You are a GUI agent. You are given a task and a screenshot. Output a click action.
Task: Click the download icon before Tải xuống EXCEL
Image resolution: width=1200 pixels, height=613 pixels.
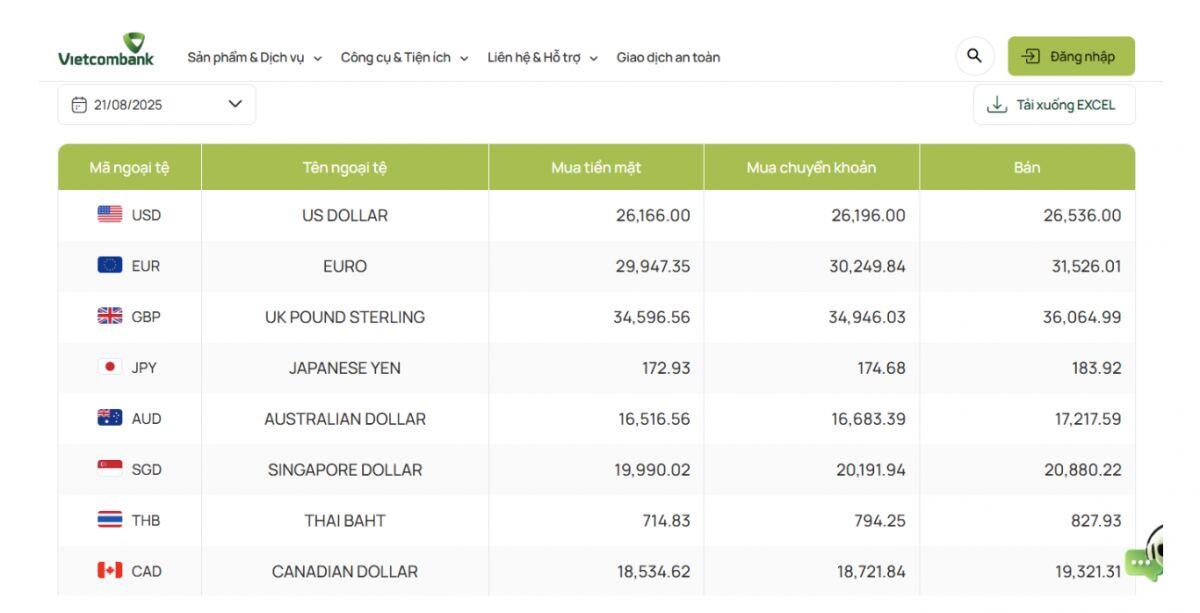click(995, 104)
